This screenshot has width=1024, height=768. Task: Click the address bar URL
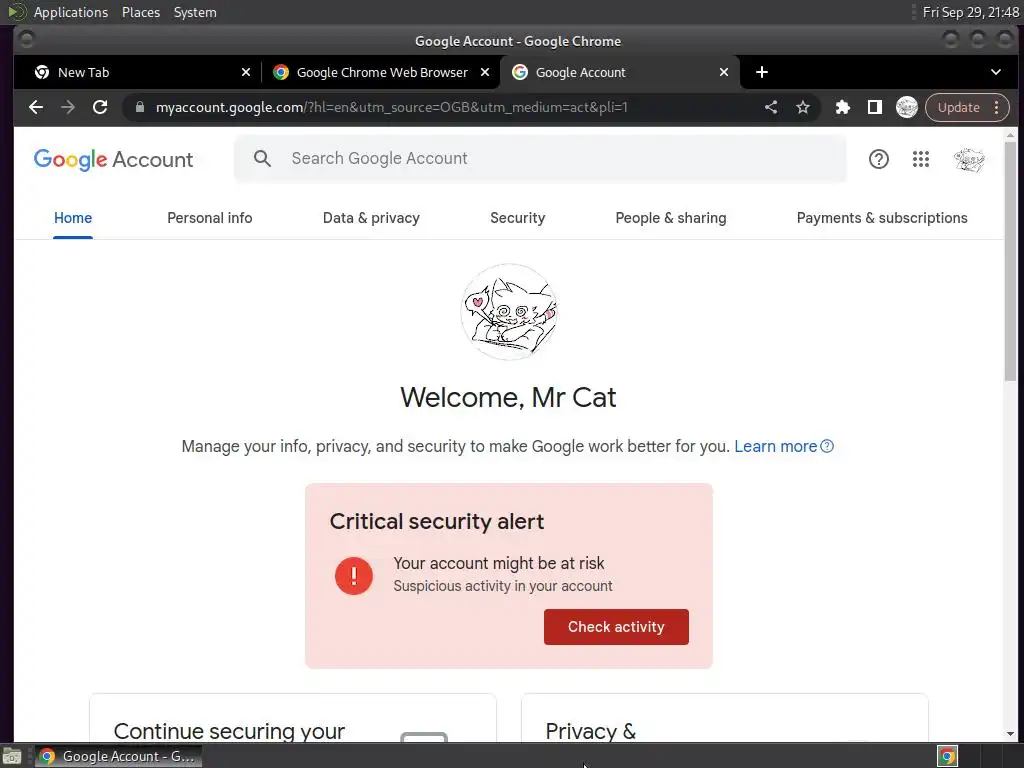[392, 107]
